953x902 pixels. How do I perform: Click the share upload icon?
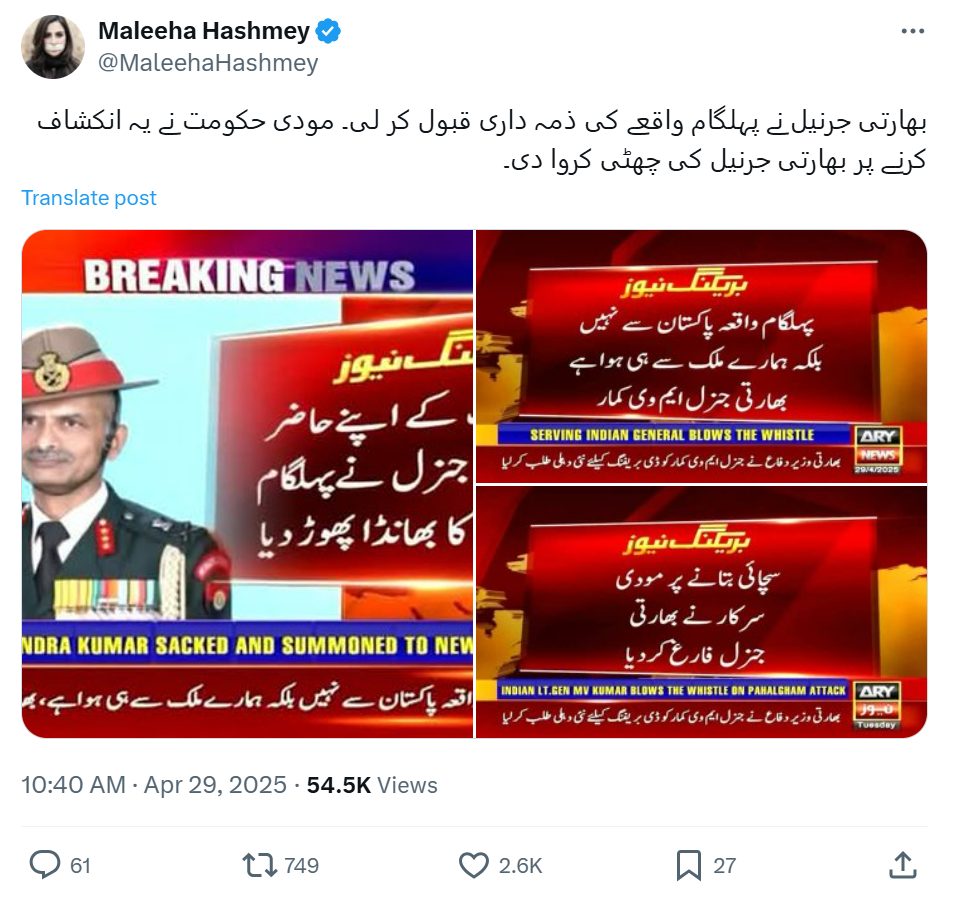(x=903, y=865)
